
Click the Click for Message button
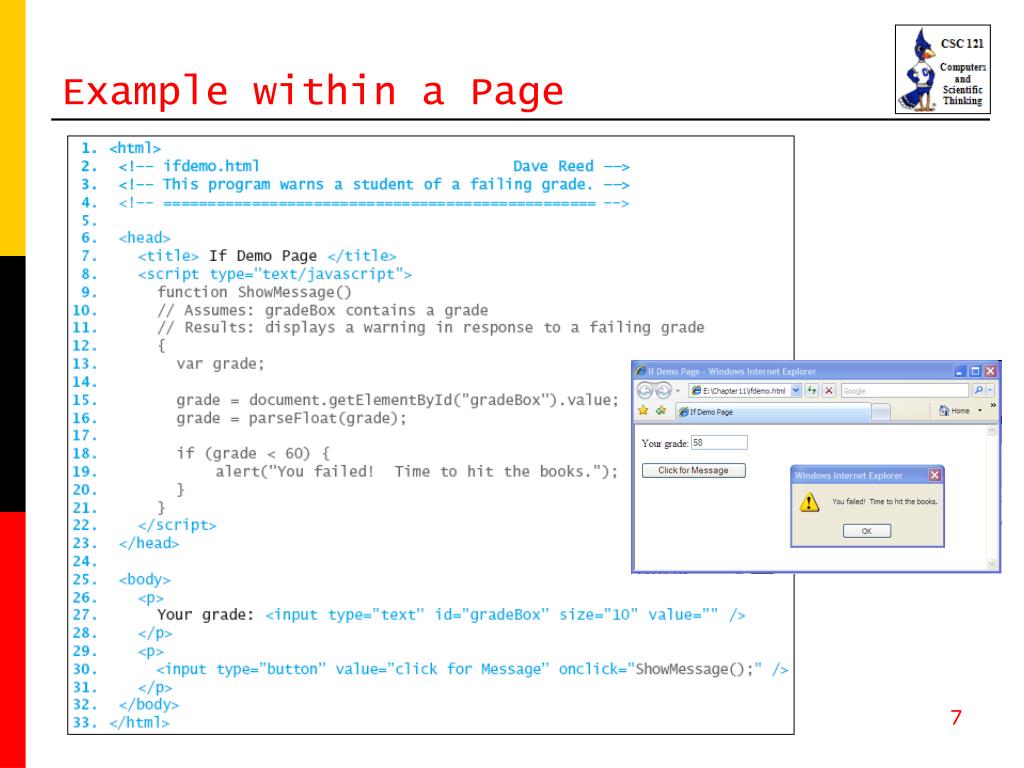click(694, 470)
